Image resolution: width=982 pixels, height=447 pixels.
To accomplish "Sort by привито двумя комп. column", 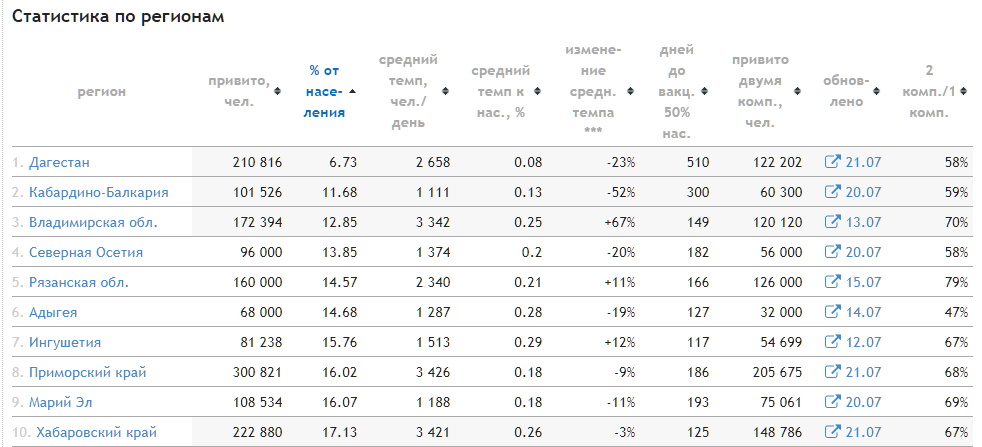I will point(760,91).
